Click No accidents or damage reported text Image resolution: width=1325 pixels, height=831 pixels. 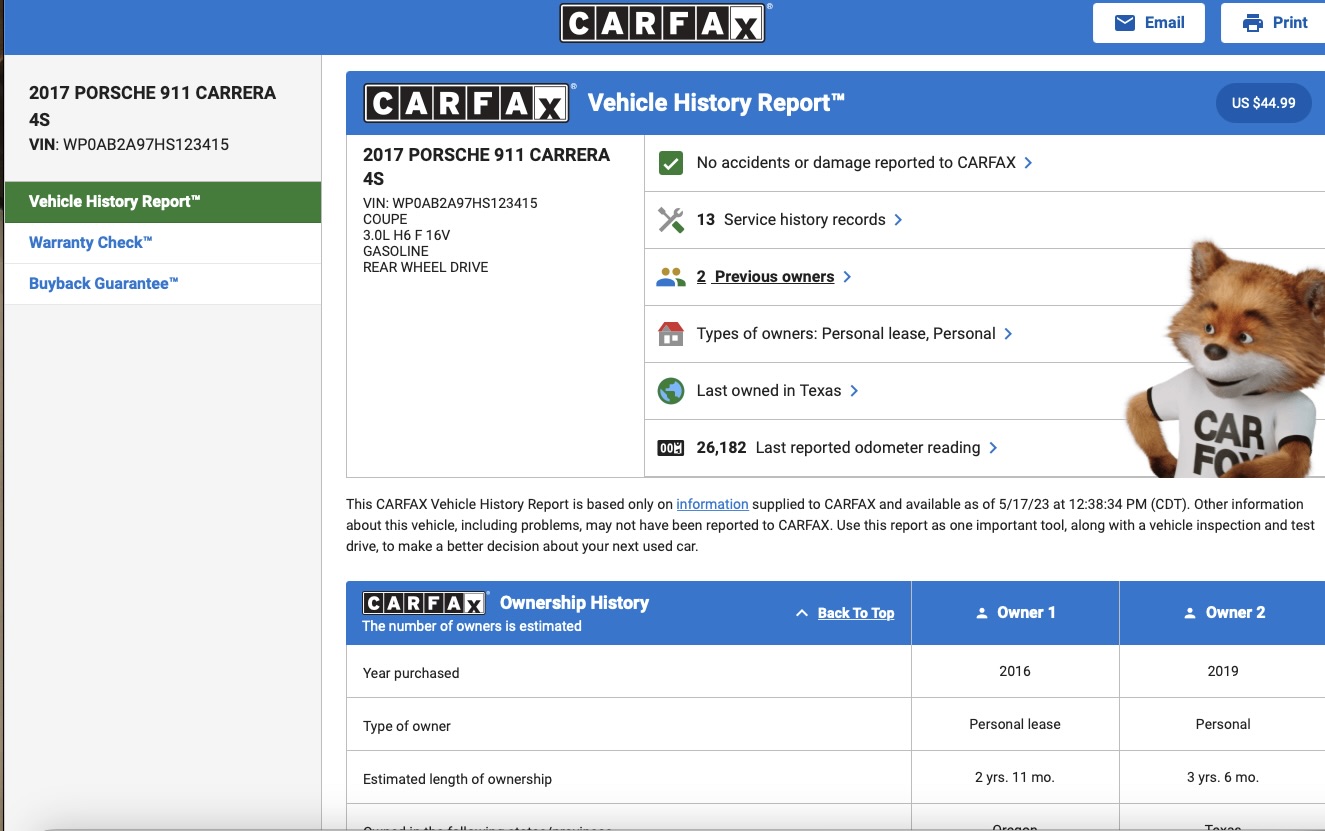(856, 162)
